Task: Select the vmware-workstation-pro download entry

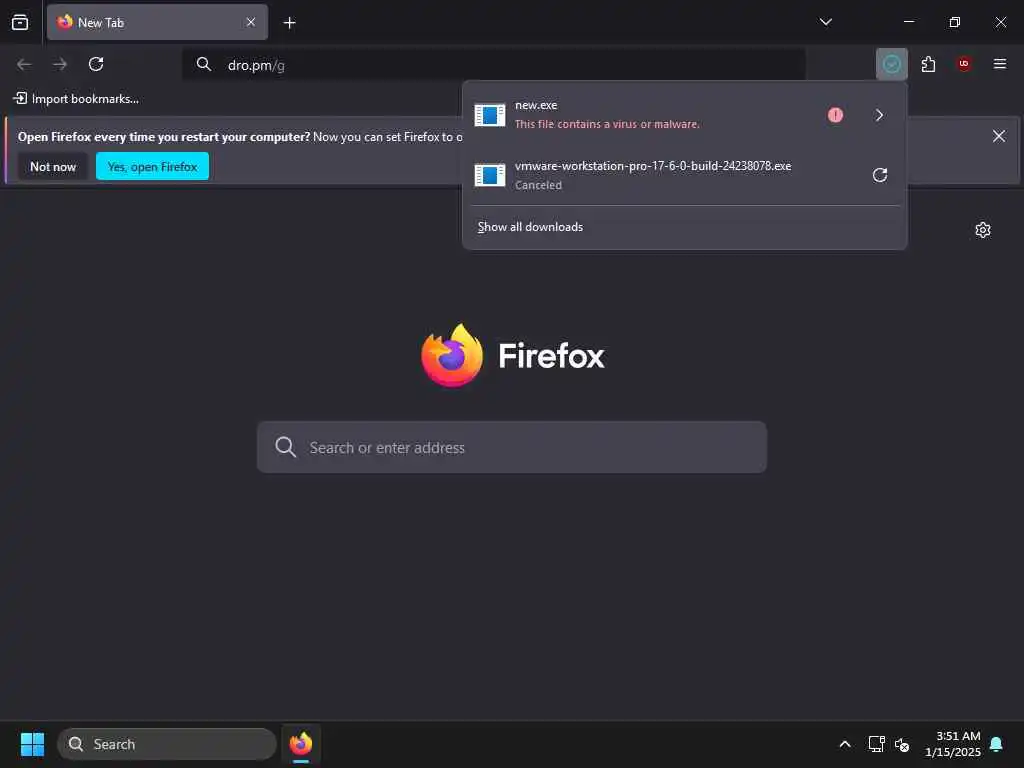Action: [684, 175]
